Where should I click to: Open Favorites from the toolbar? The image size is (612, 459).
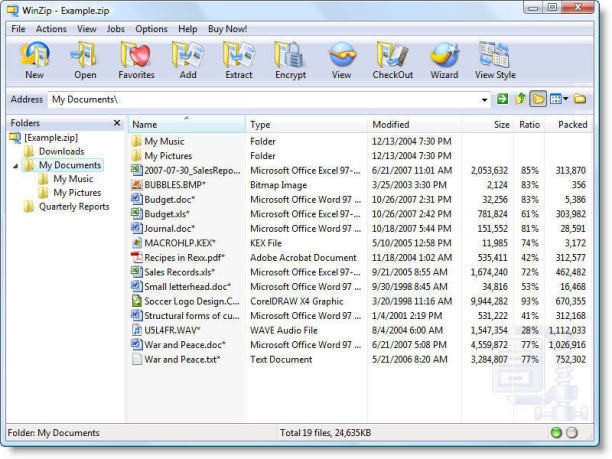[x=136, y=59]
